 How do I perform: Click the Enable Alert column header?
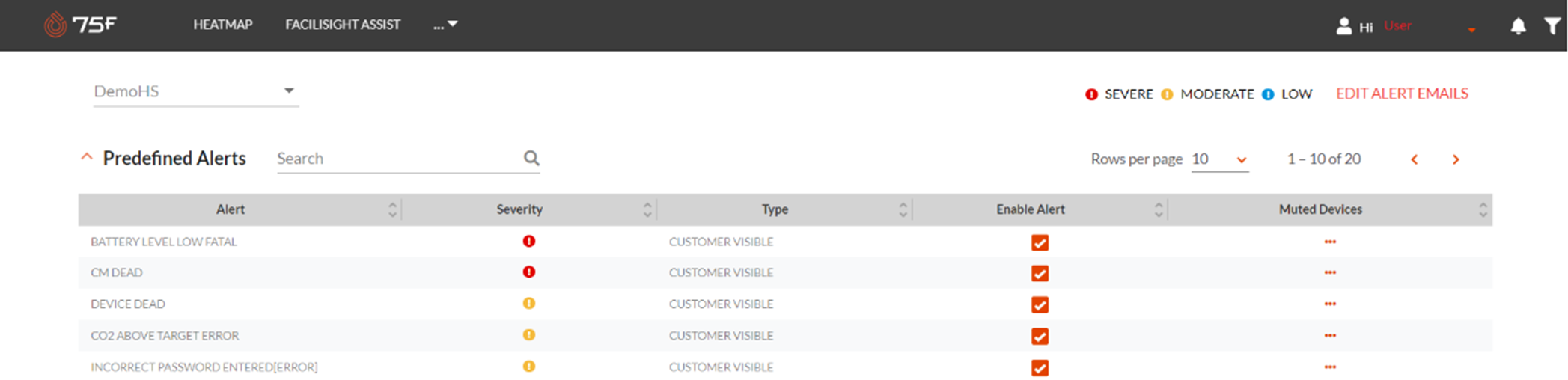pos(1031,210)
